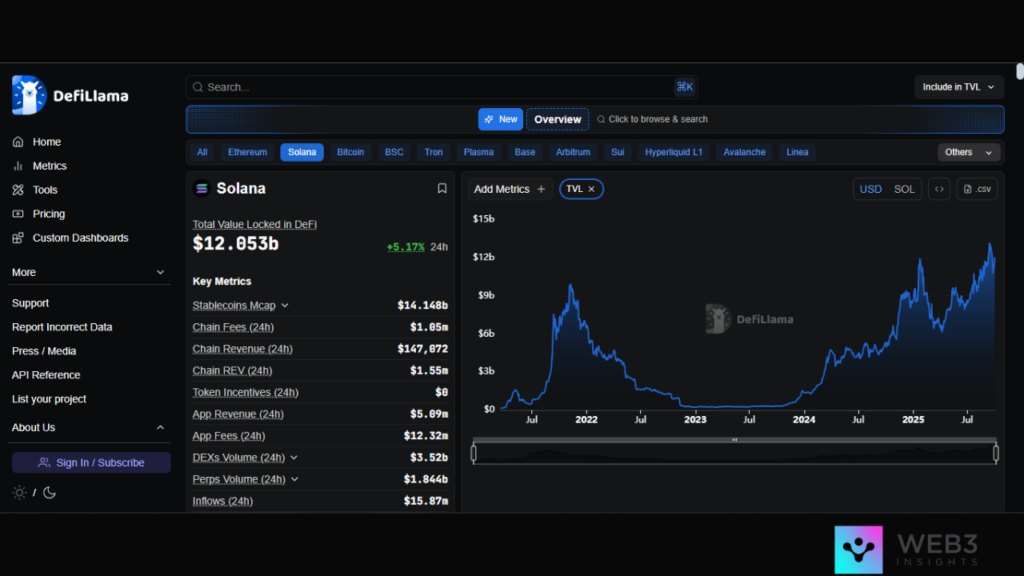Bookmark the Solana chain

(442, 188)
